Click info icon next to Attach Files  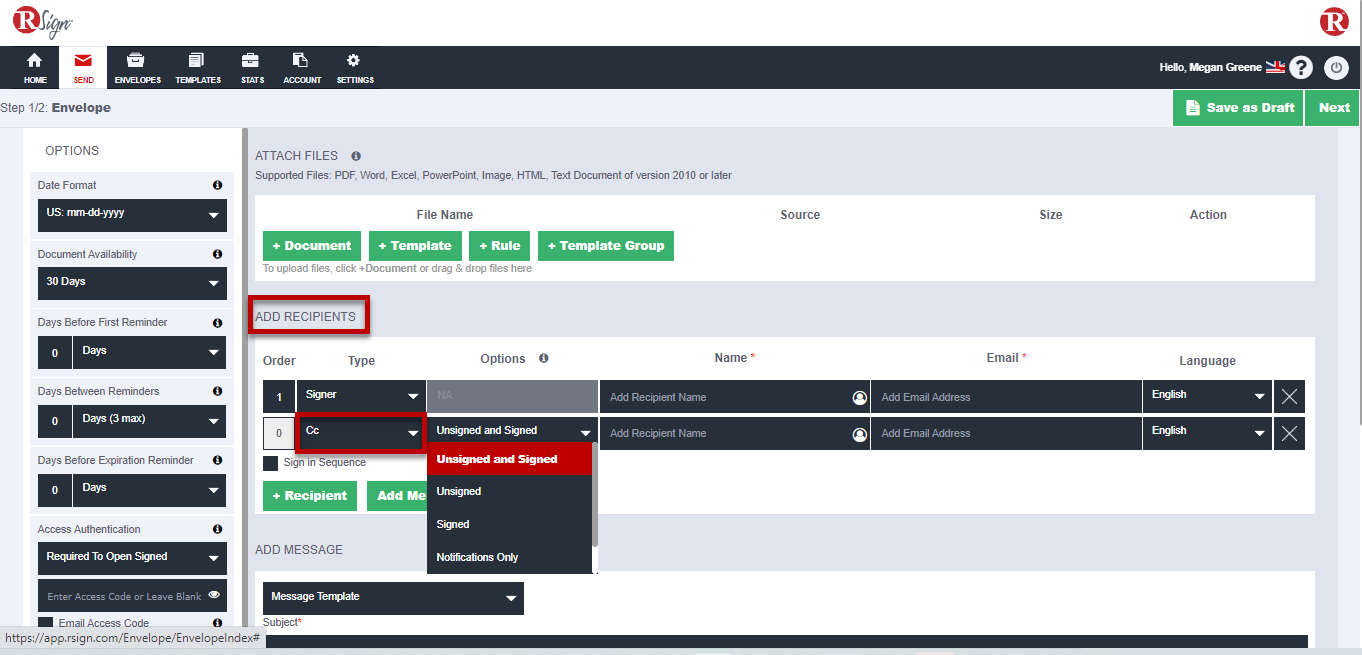coord(356,156)
